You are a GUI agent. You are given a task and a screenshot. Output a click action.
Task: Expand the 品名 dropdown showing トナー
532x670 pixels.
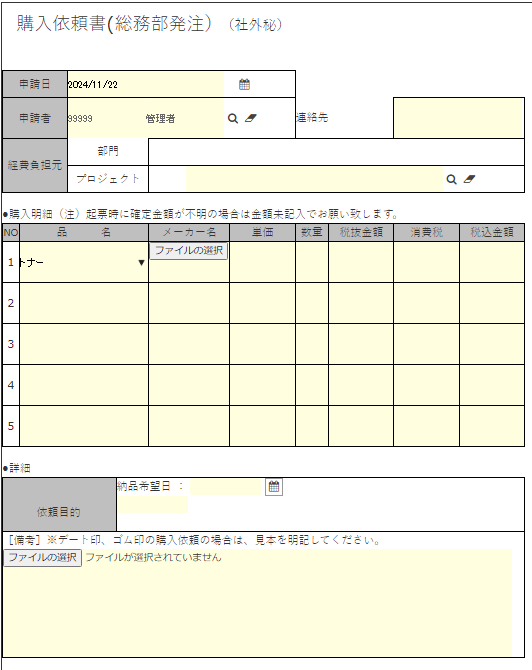coord(141,262)
